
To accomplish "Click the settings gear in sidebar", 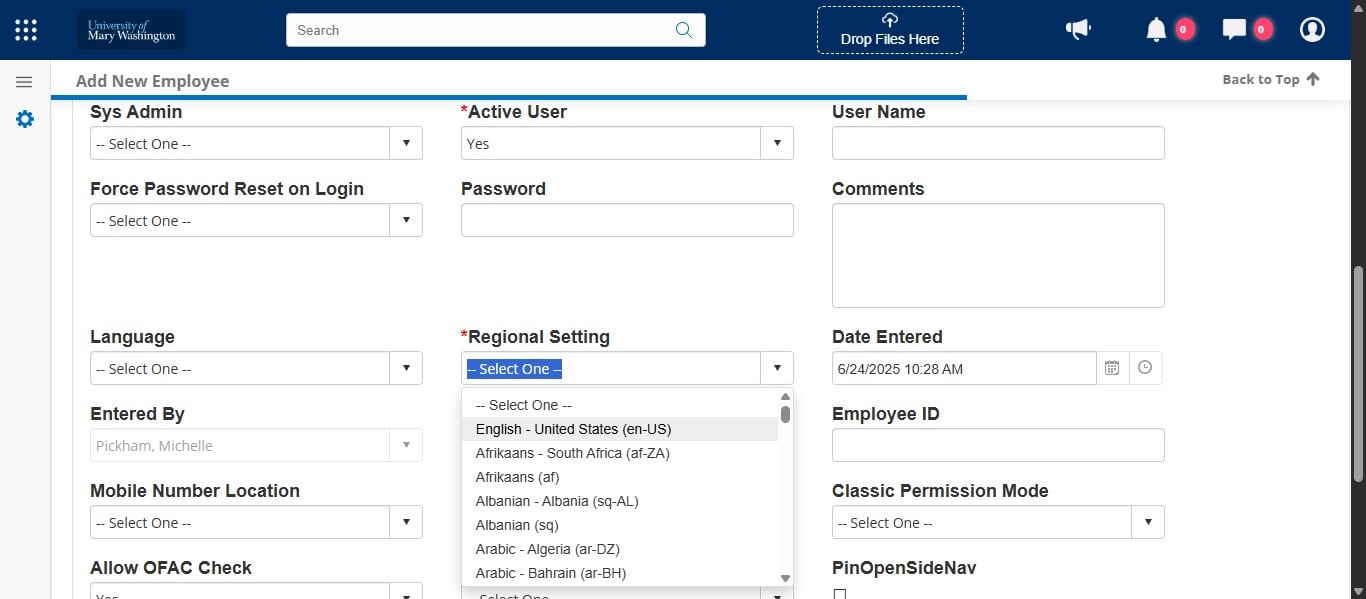I will coord(25,119).
